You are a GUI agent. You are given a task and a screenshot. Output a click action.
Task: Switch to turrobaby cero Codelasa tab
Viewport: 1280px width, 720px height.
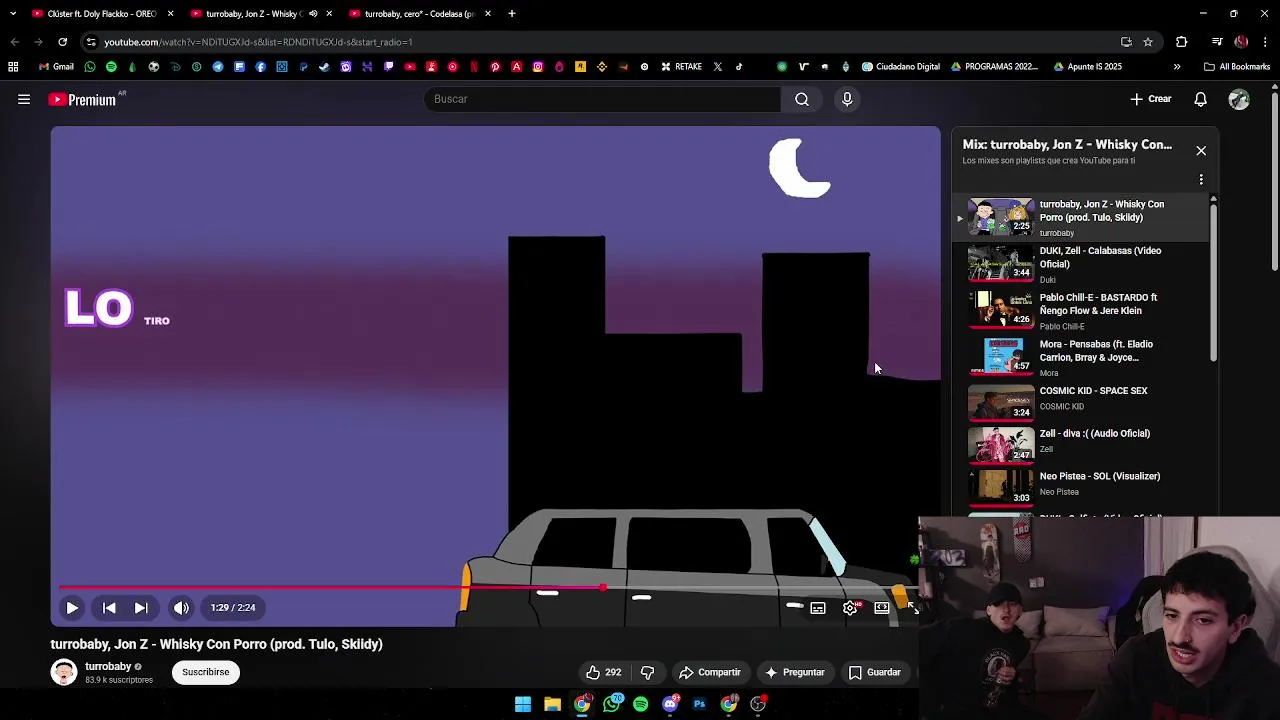coord(419,14)
